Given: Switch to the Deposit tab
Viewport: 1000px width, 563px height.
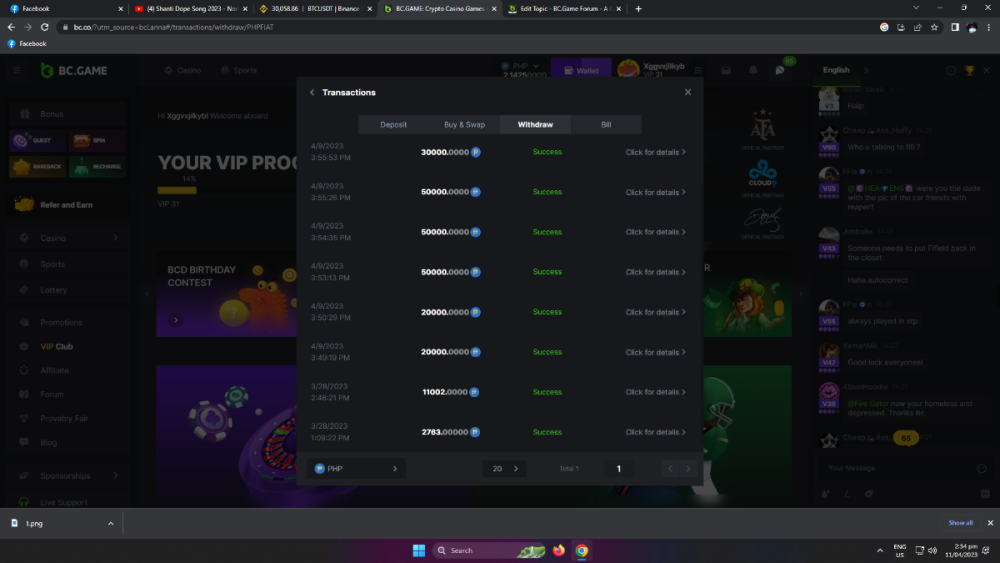Looking at the screenshot, I should pos(393,125).
